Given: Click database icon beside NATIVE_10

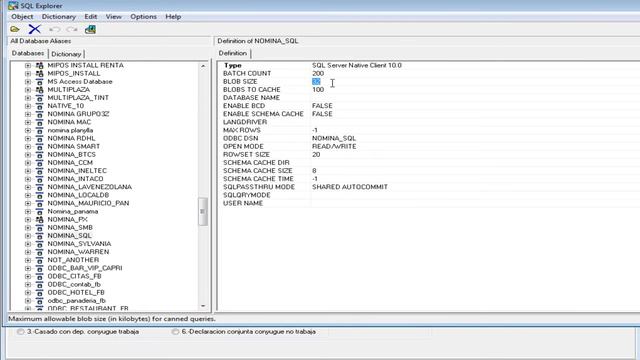Looking at the screenshot, I should (x=39, y=106).
